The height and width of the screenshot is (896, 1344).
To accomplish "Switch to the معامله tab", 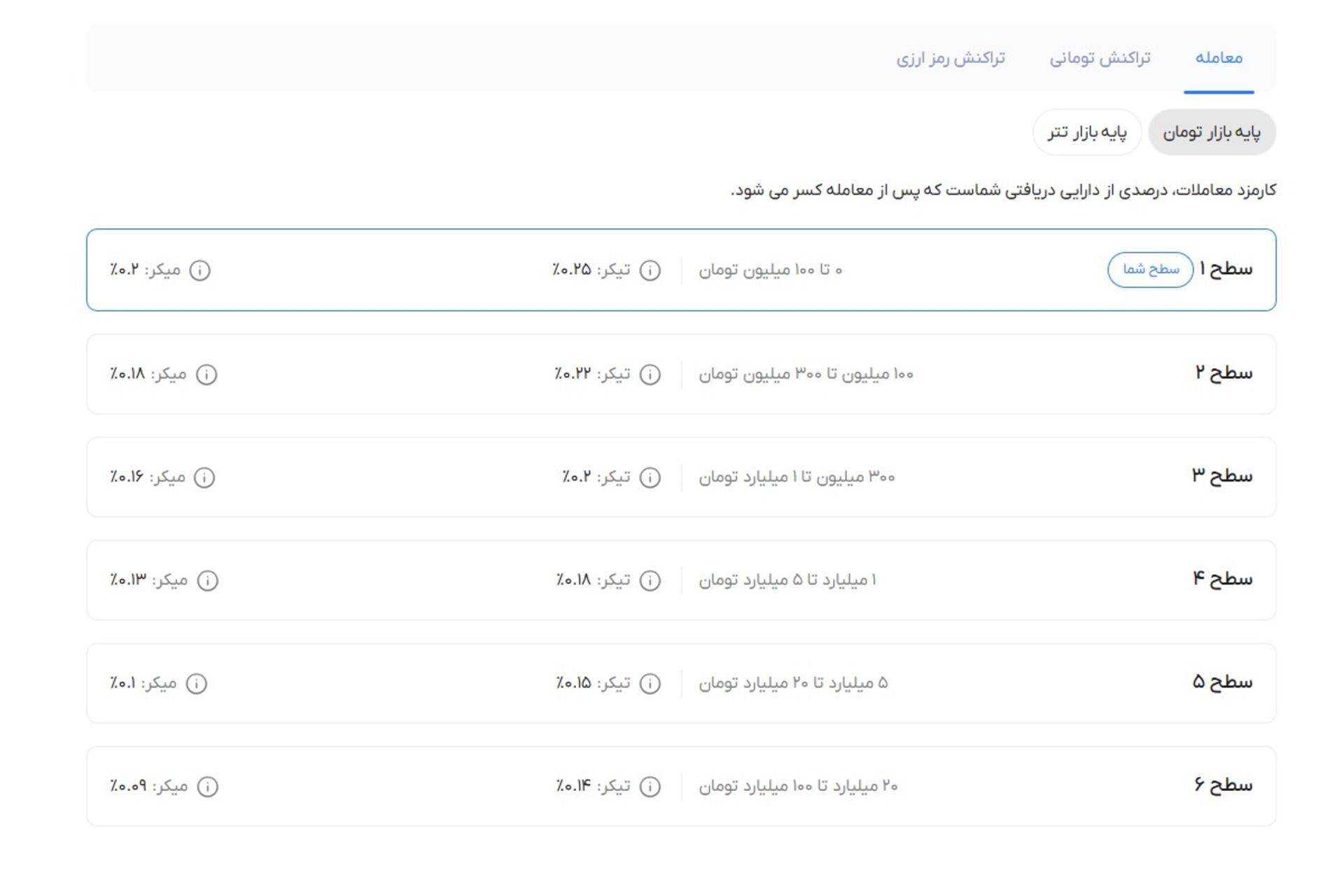I will click(1218, 58).
